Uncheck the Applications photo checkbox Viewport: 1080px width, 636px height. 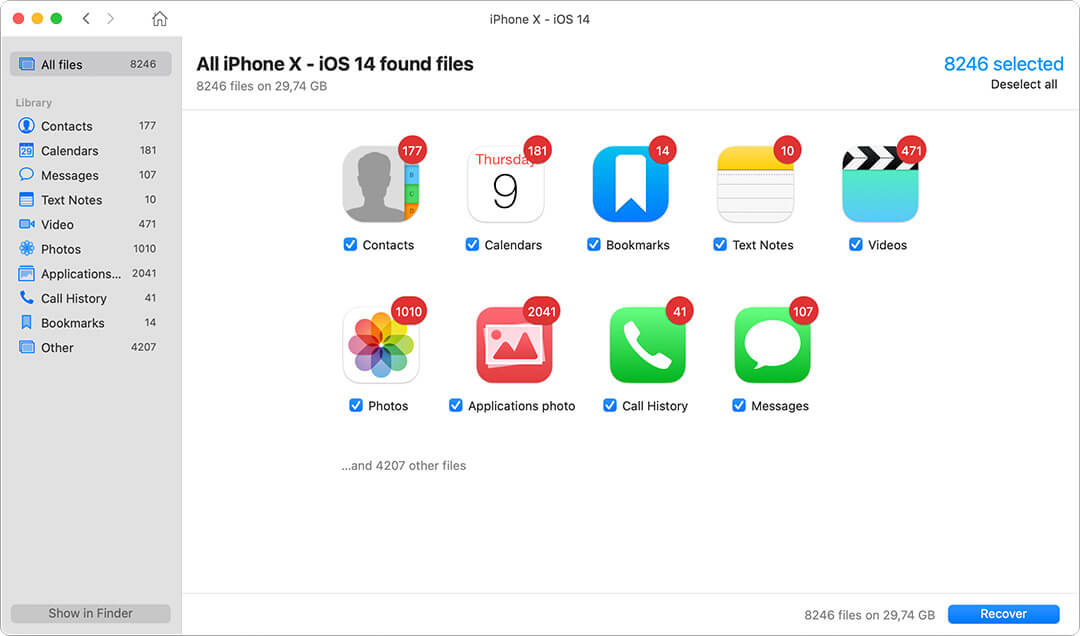click(x=455, y=405)
